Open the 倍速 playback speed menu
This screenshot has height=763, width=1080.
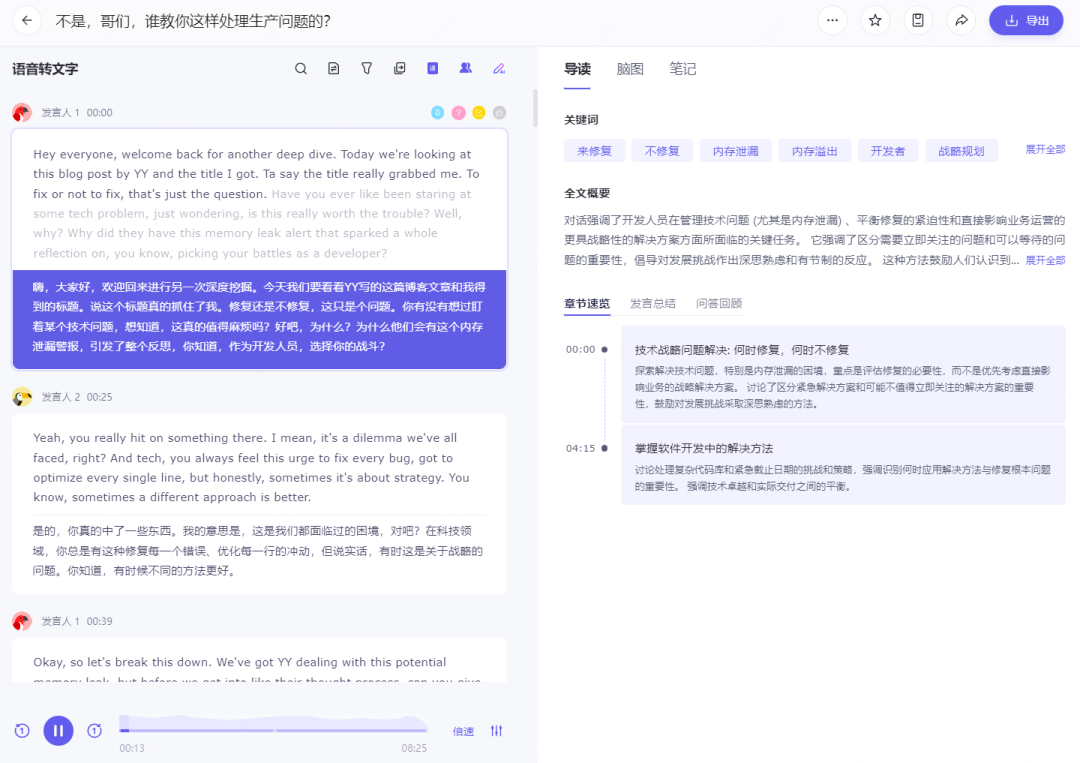463,731
